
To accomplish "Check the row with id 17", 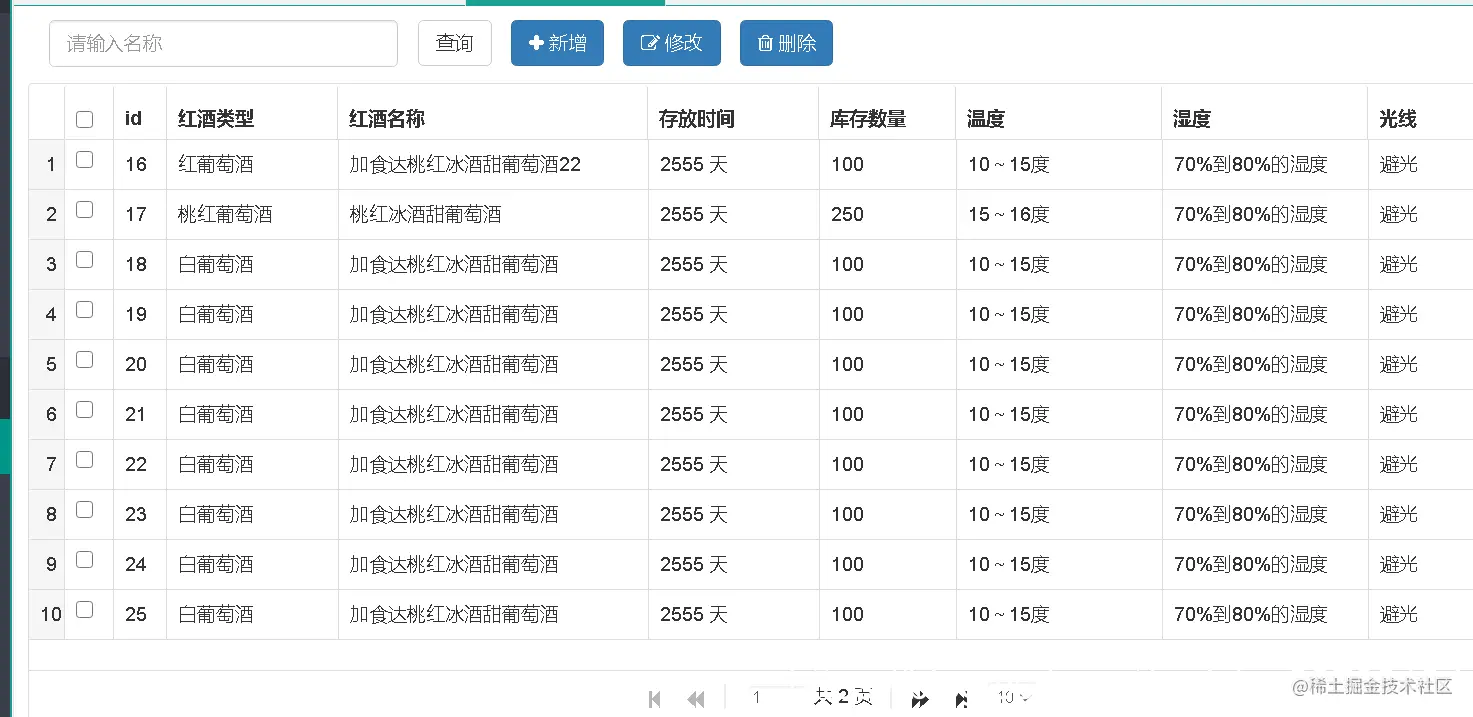I will click(85, 210).
